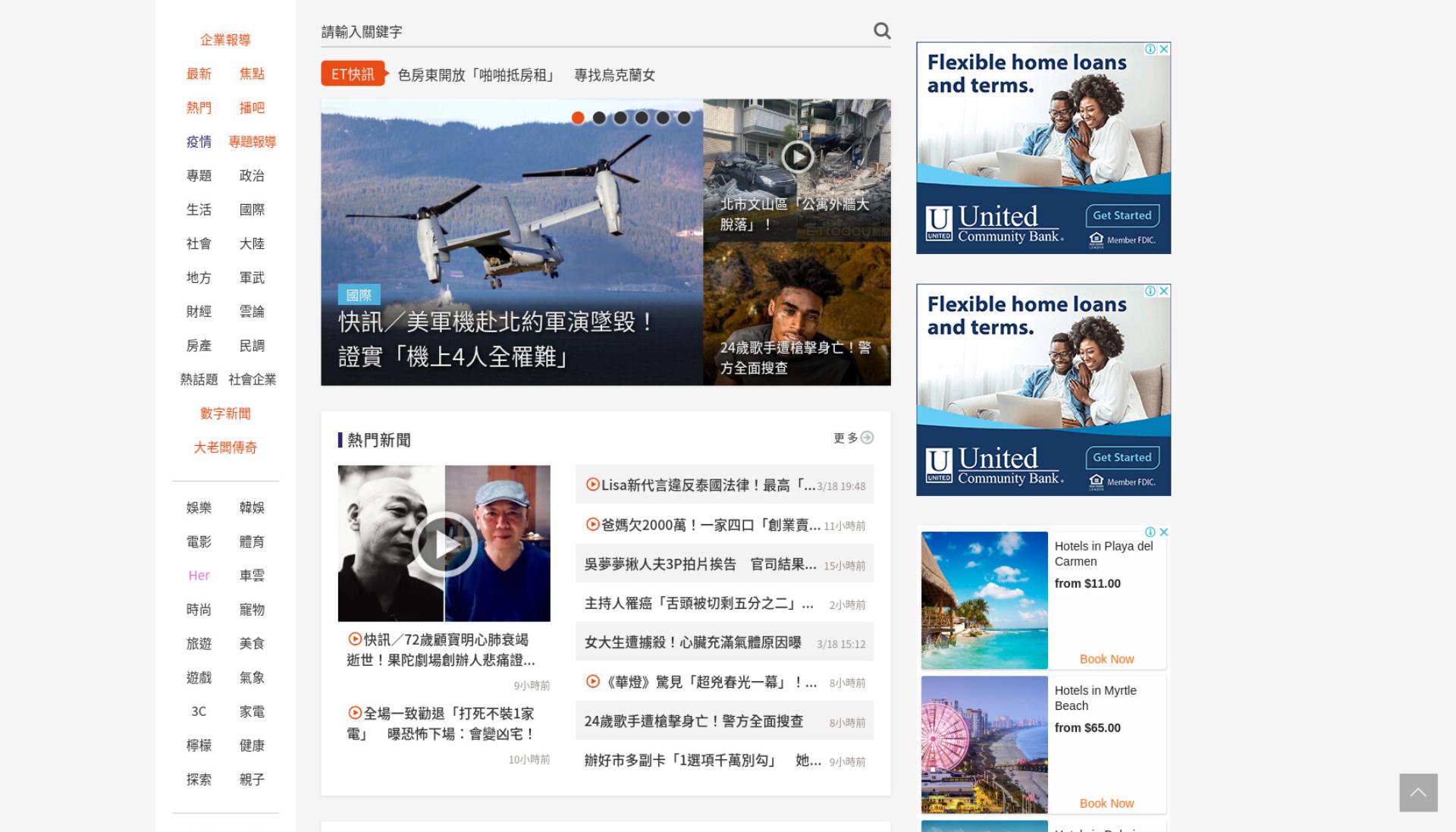The width and height of the screenshot is (1456, 832).
Task: Open ad info icon on hotels ad
Action: 1150,532
